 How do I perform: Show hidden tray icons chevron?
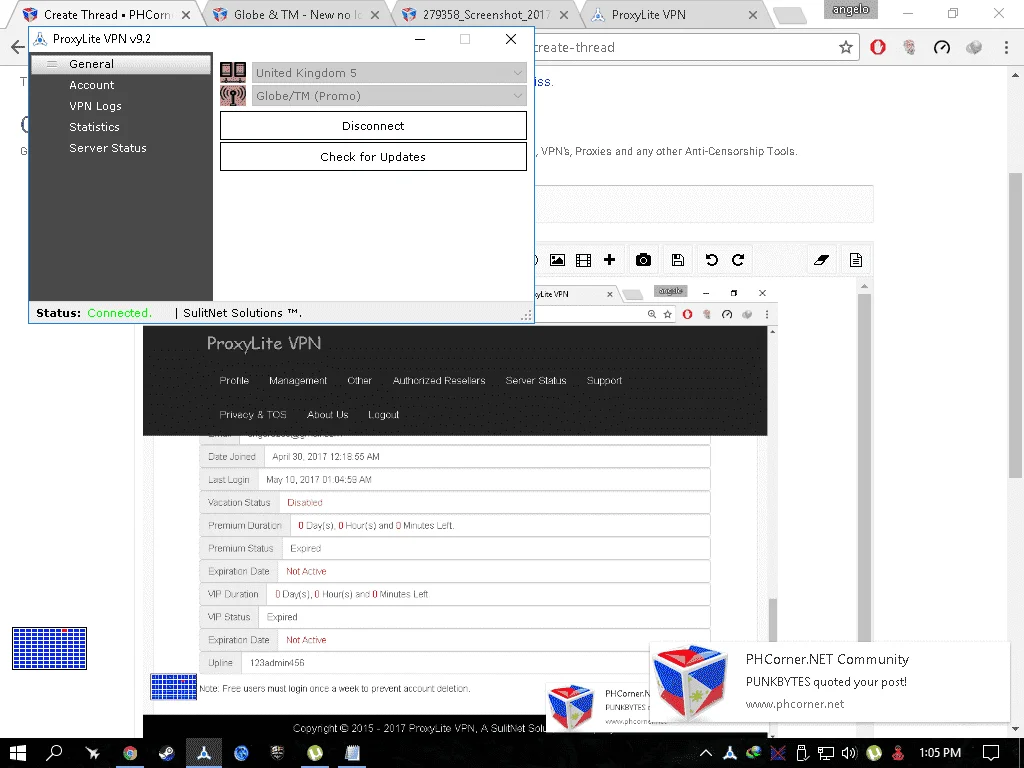(x=706, y=753)
